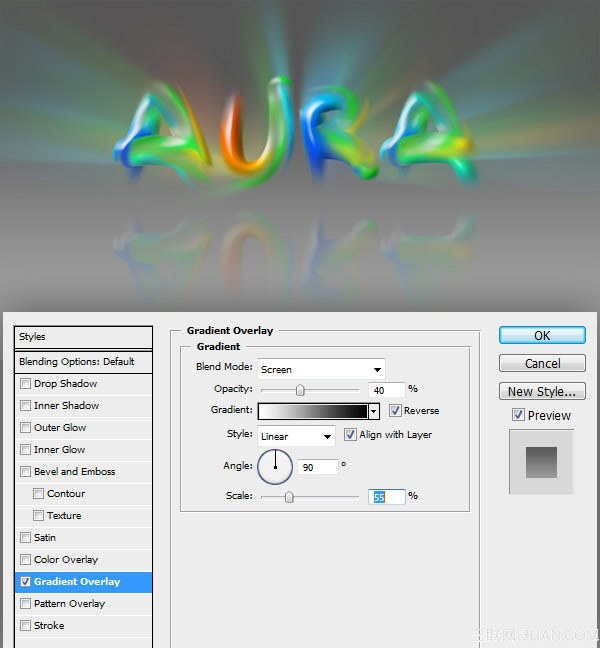Select the Drop Shadow label
The image size is (600, 648).
click(x=65, y=384)
